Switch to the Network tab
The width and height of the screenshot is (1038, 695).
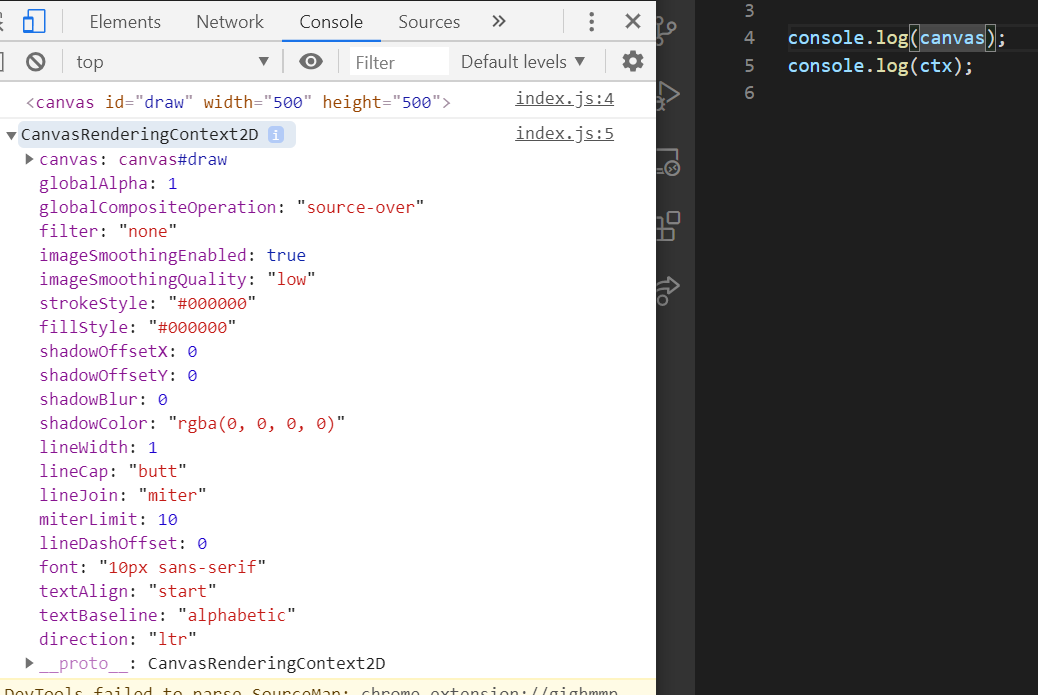229,21
